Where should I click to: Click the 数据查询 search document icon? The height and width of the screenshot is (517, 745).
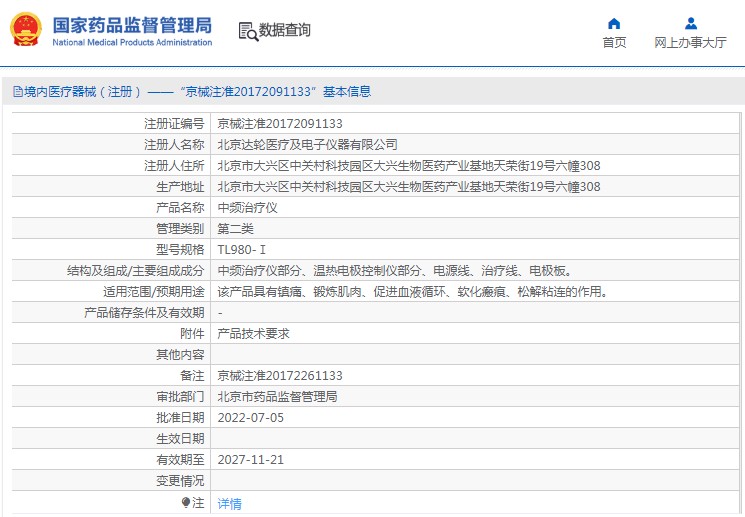pyautogui.click(x=248, y=31)
